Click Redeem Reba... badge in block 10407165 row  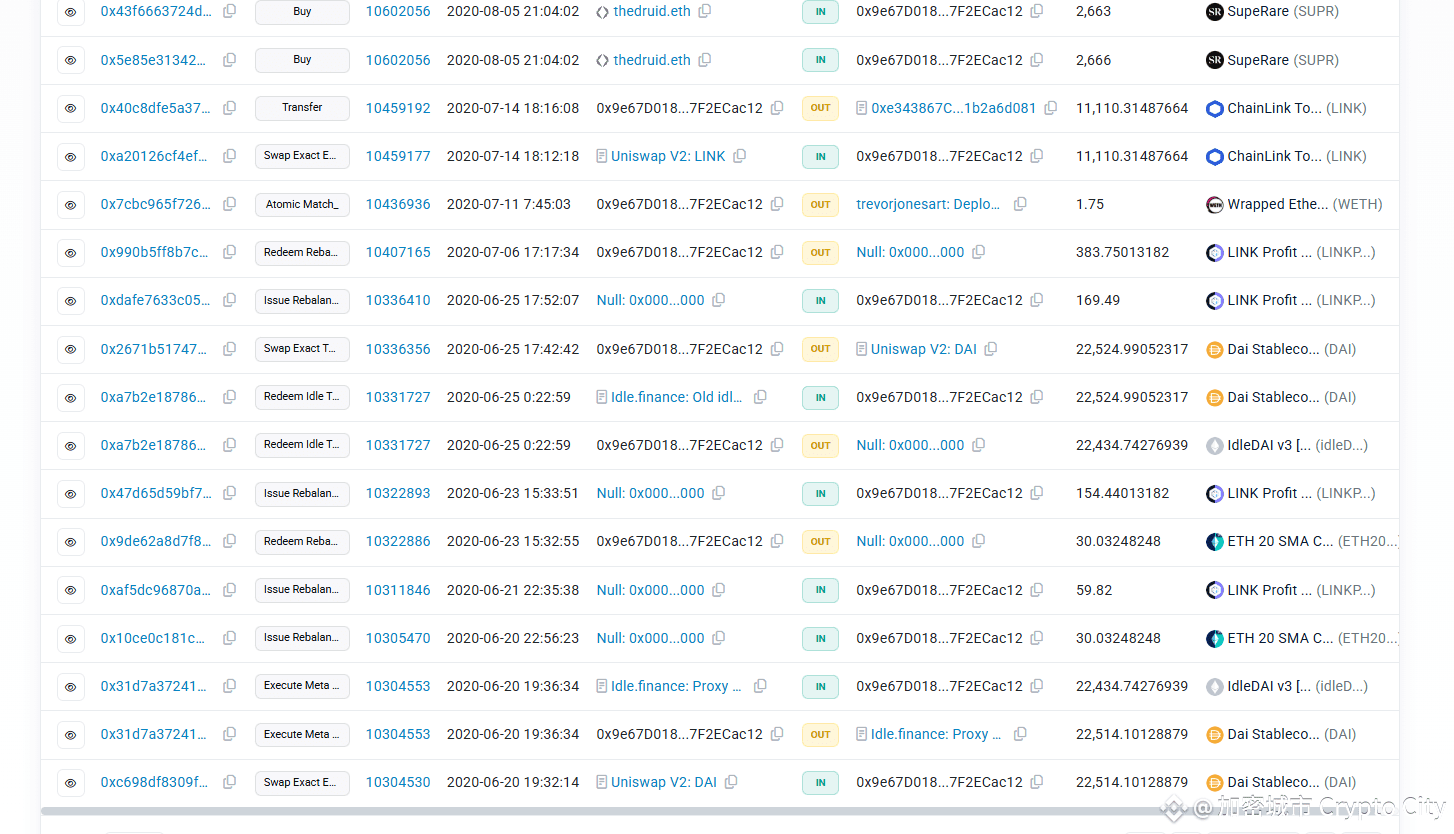(302, 253)
